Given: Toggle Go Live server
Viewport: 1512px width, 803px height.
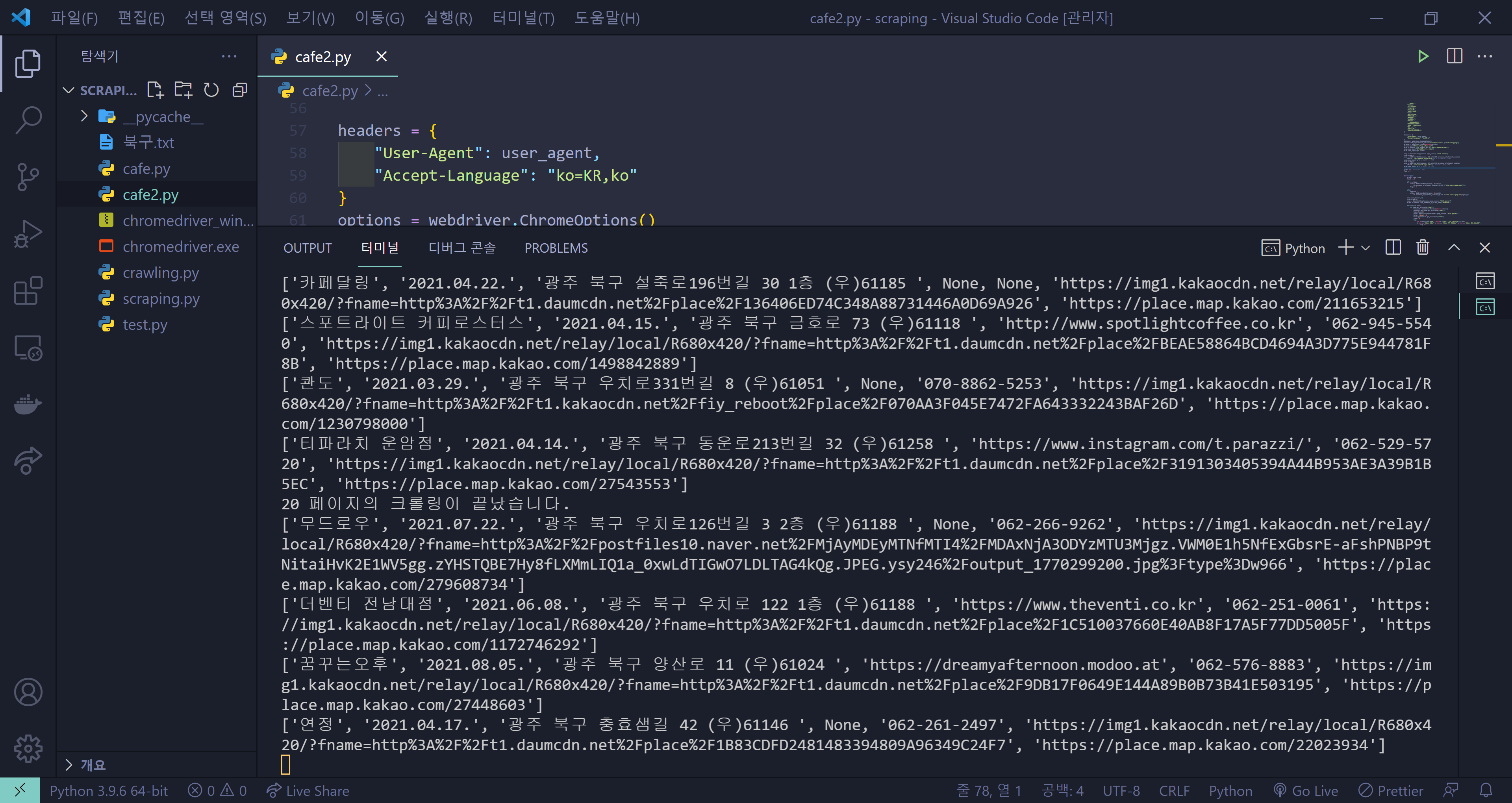Looking at the screenshot, I should 1306,791.
